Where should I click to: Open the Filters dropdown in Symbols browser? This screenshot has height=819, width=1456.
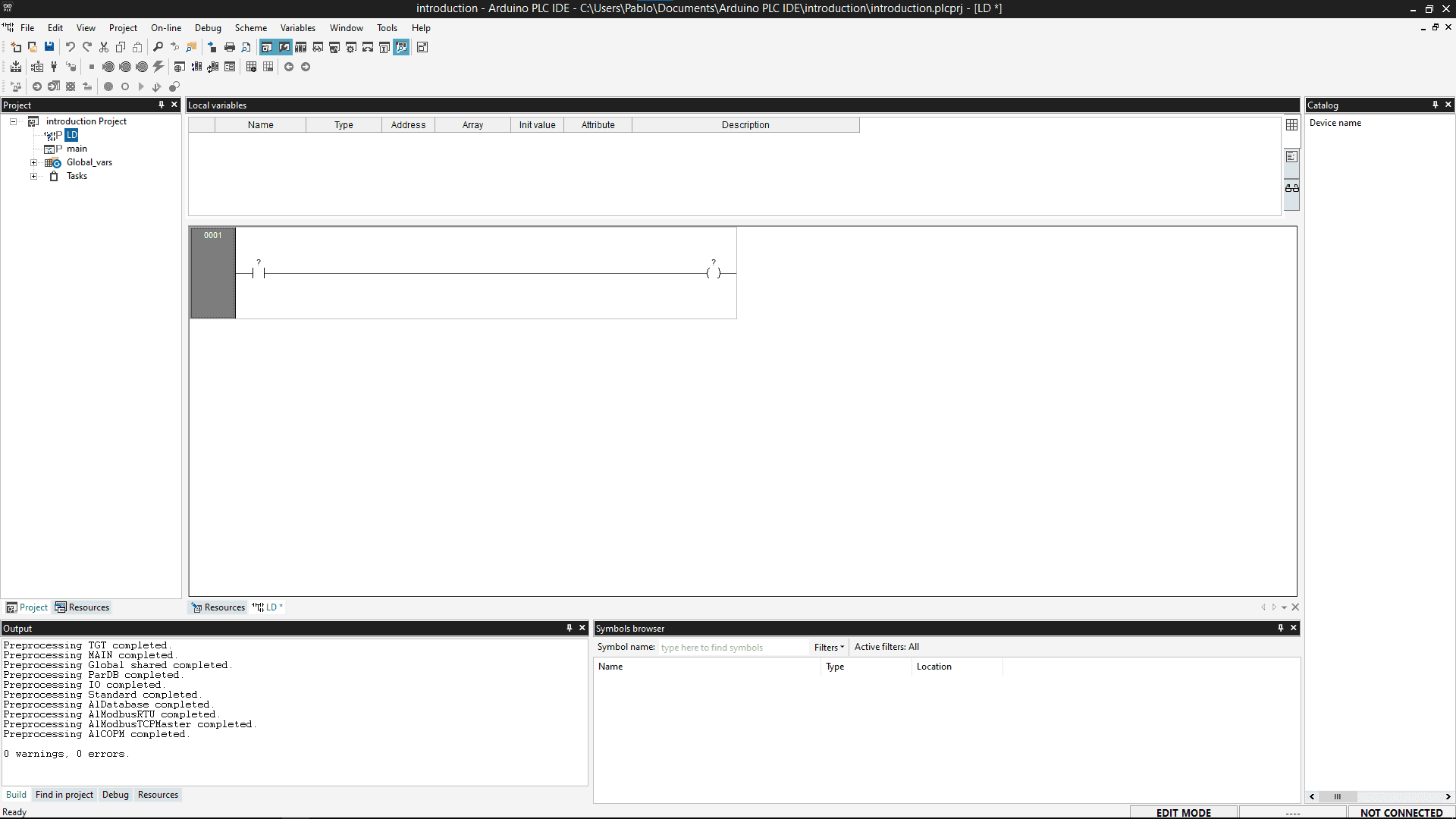(829, 648)
